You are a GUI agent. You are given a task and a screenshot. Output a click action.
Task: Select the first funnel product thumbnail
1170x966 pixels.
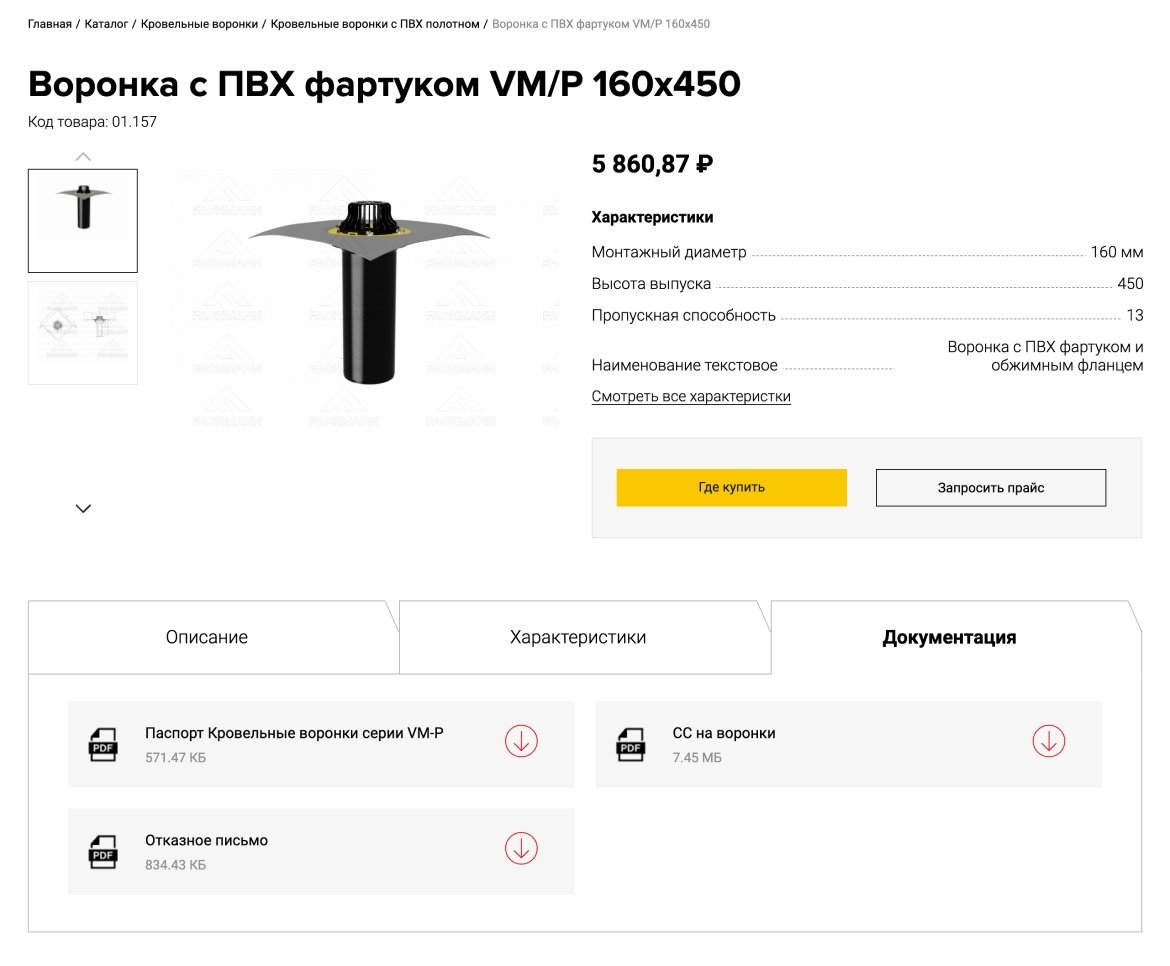83,221
